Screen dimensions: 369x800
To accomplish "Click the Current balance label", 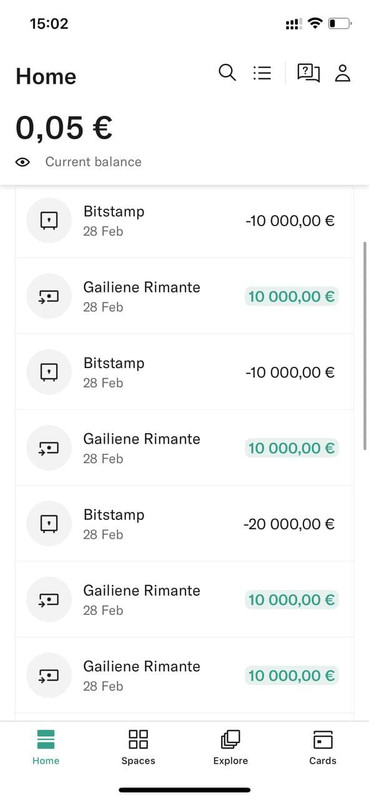I will (x=93, y=162).
